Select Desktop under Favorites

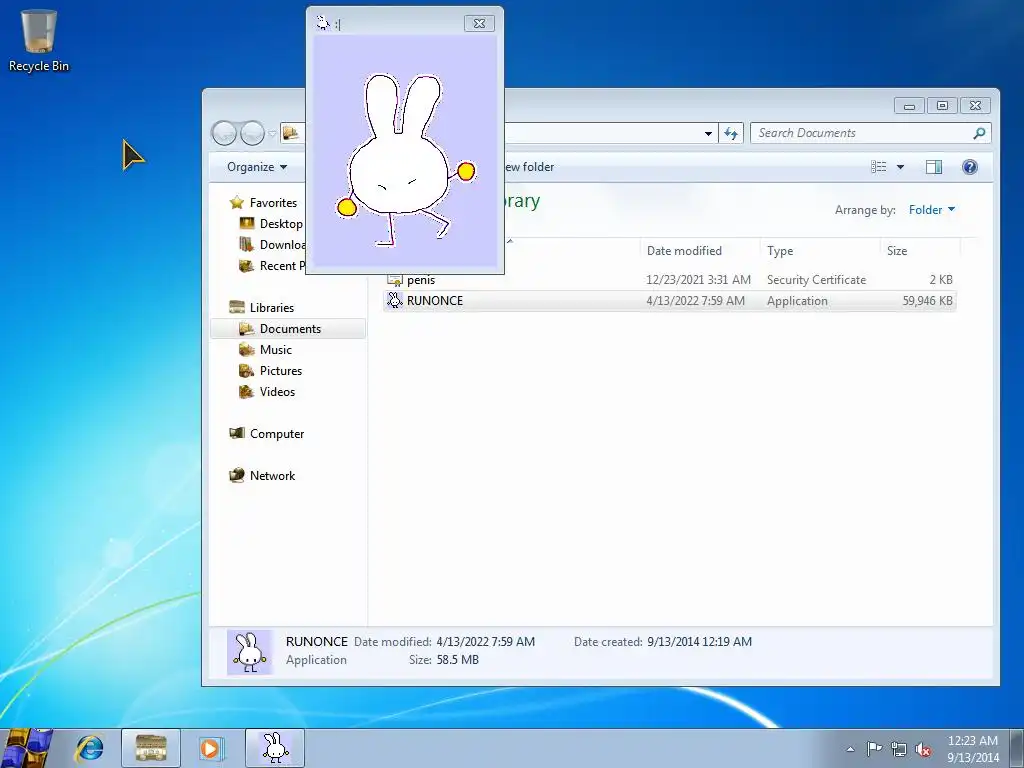click(281, 223)
